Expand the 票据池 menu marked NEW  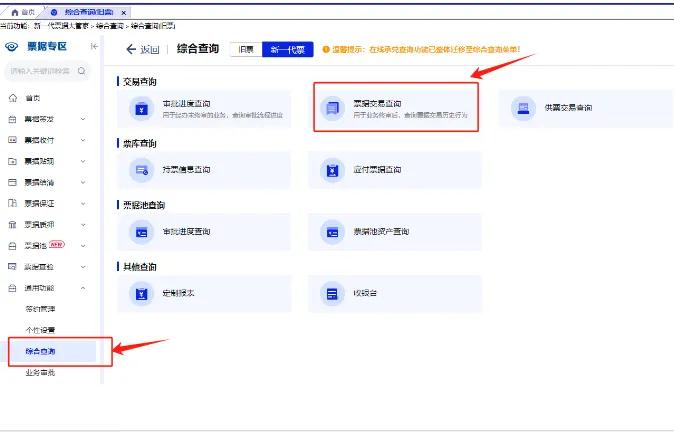click(x=82, y=246)
